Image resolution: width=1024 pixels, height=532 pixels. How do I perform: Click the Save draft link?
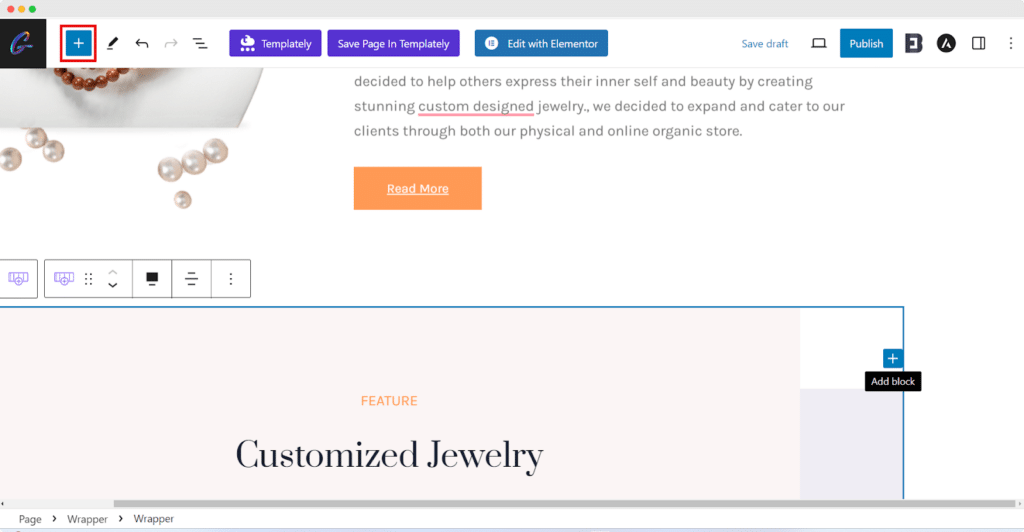(x=765, y=44)
